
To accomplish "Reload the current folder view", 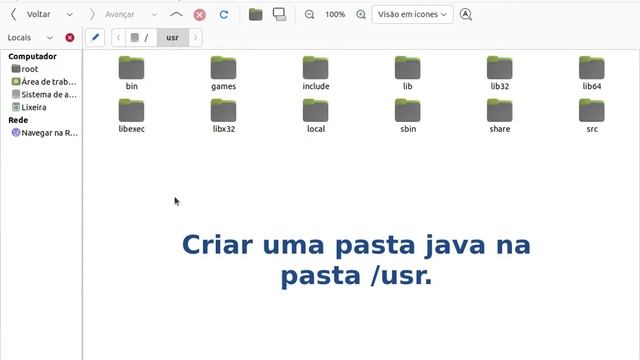I will coord(224,15).
